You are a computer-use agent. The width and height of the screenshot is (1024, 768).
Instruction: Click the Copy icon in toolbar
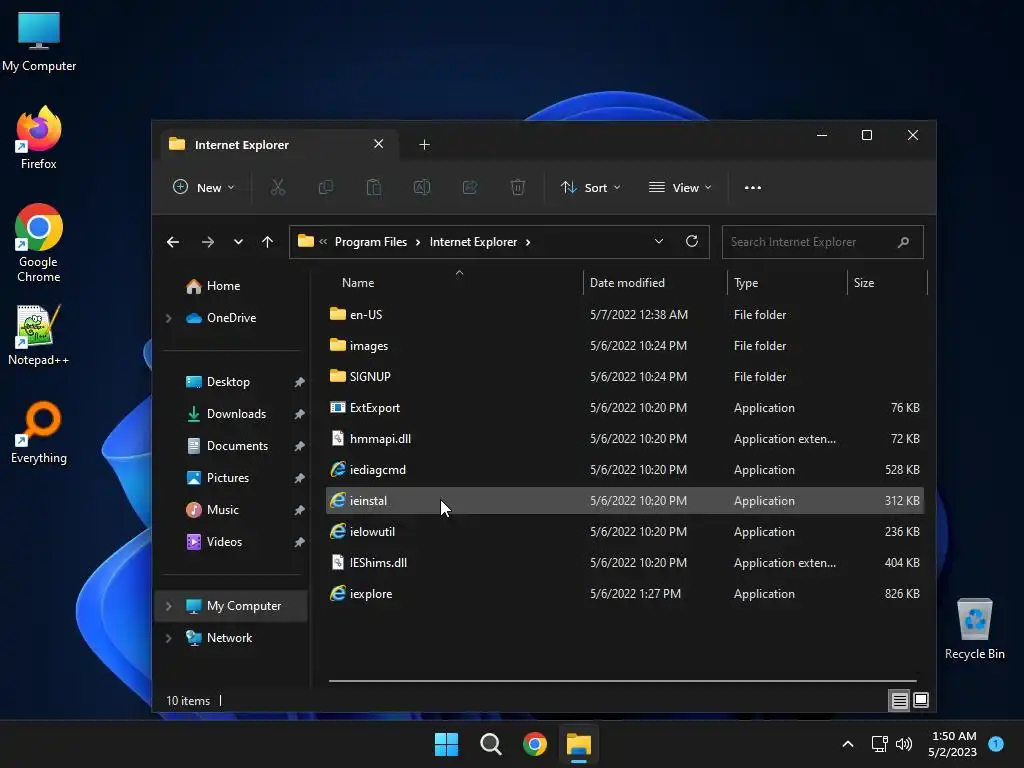(325, 187)
